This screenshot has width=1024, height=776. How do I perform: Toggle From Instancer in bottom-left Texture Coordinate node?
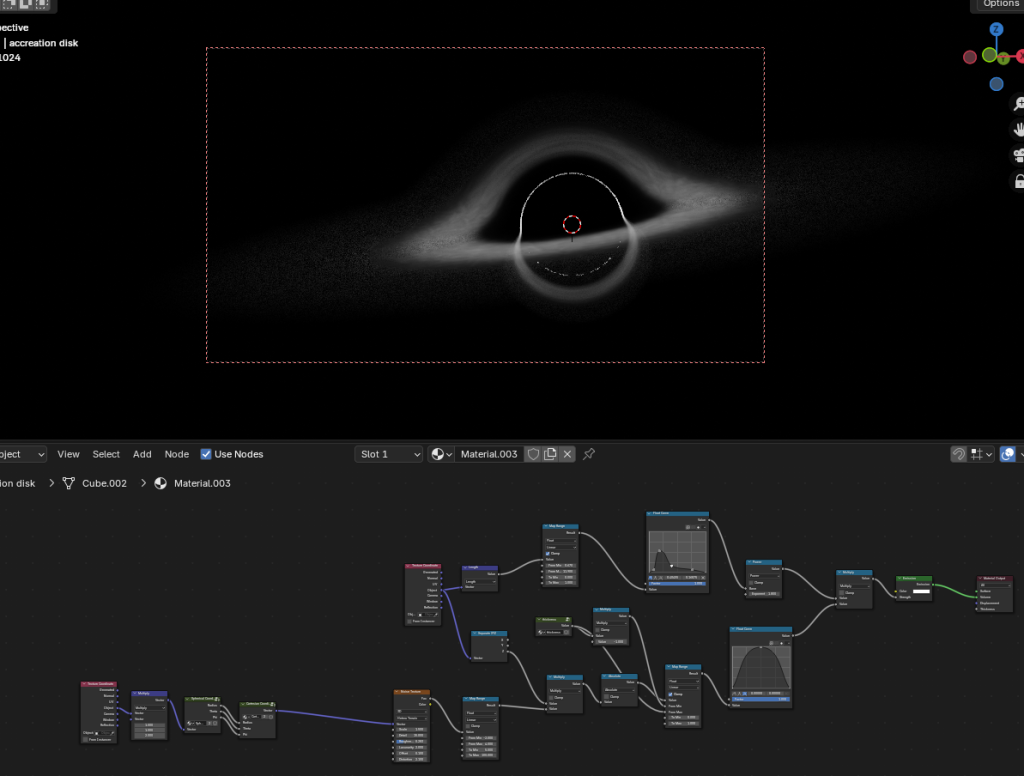[x=86, y=739]
